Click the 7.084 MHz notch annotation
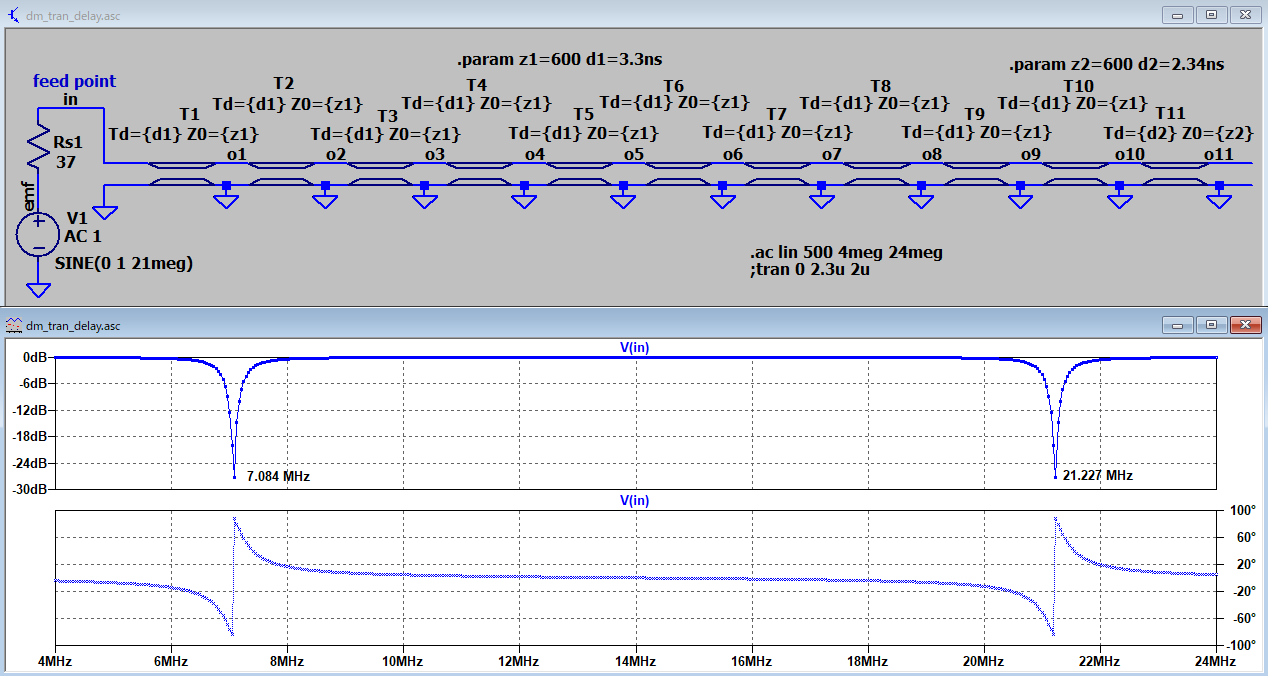This screenshot has width=1268, height=676. click(278, 476)
